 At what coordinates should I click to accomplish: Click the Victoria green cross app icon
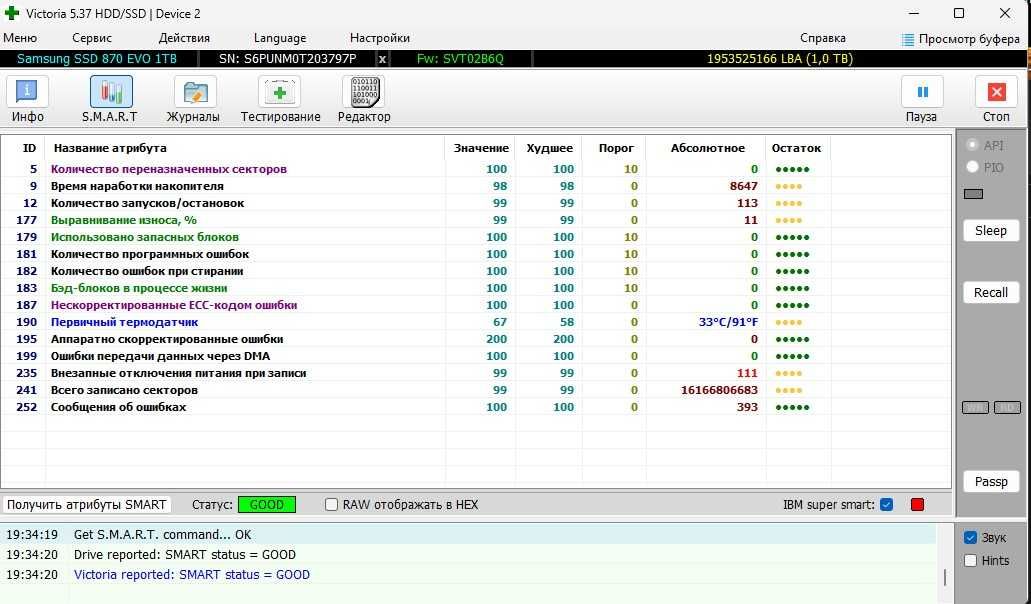click(x=12, y=13)
